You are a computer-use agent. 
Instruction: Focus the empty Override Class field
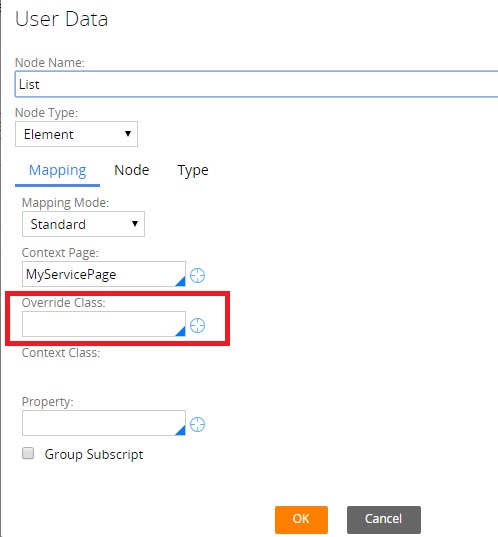[104, 324]
